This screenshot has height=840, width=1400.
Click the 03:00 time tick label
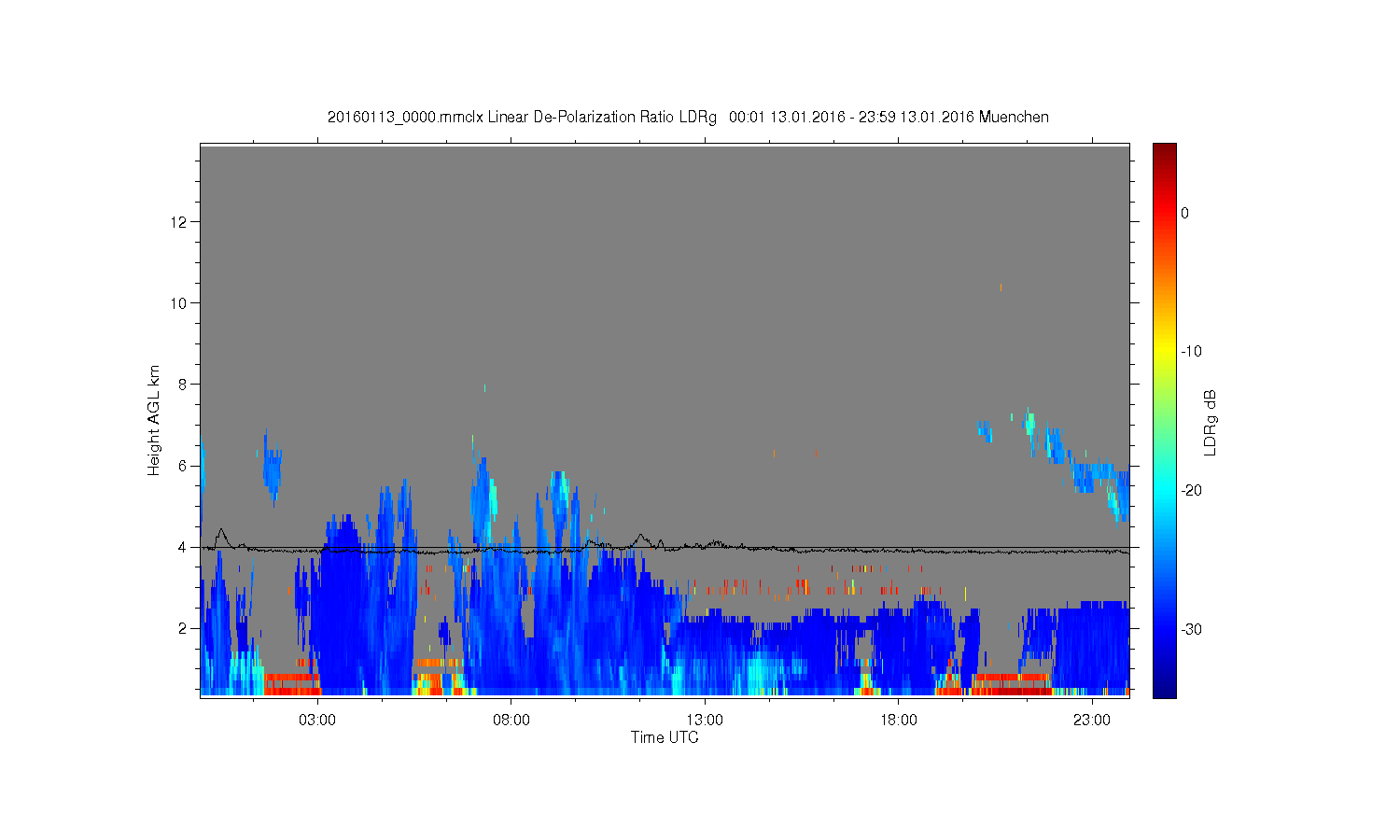[317, 721]
